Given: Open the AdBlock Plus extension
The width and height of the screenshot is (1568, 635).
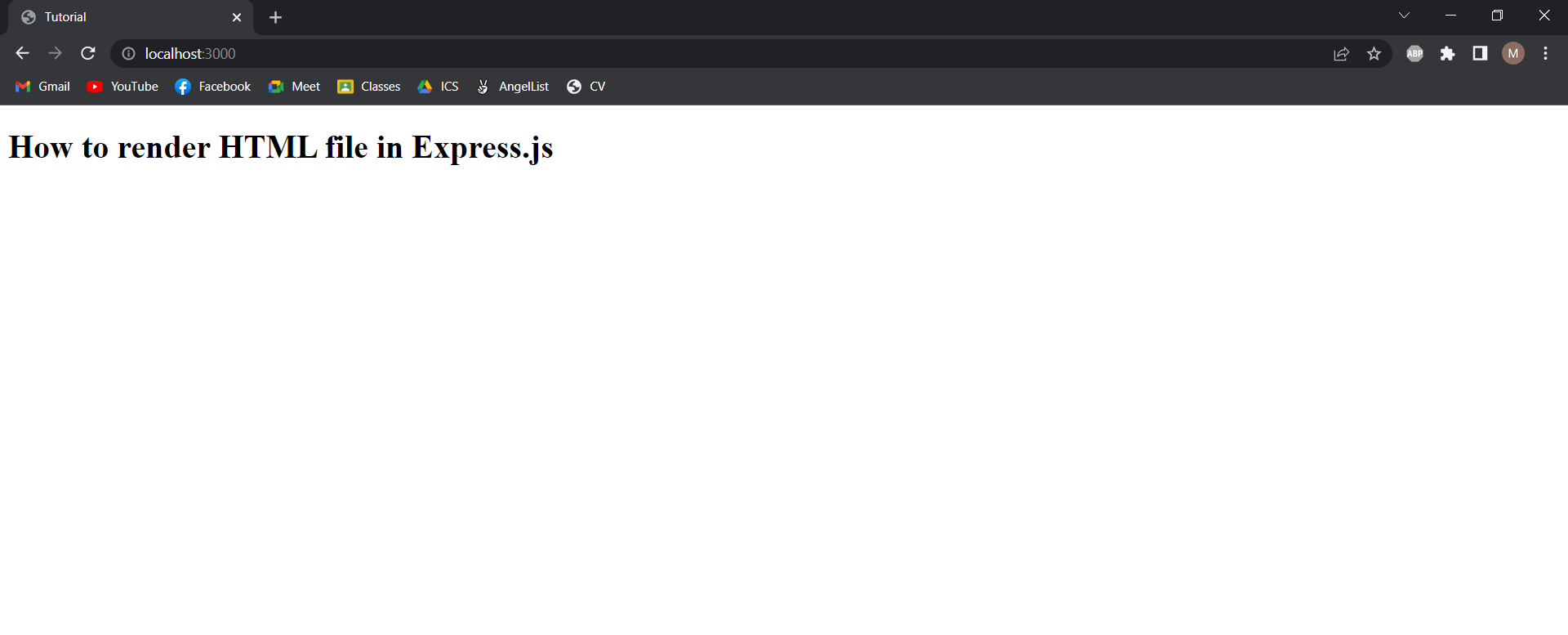Looking at the screenshot, I should click(1414, 54).
